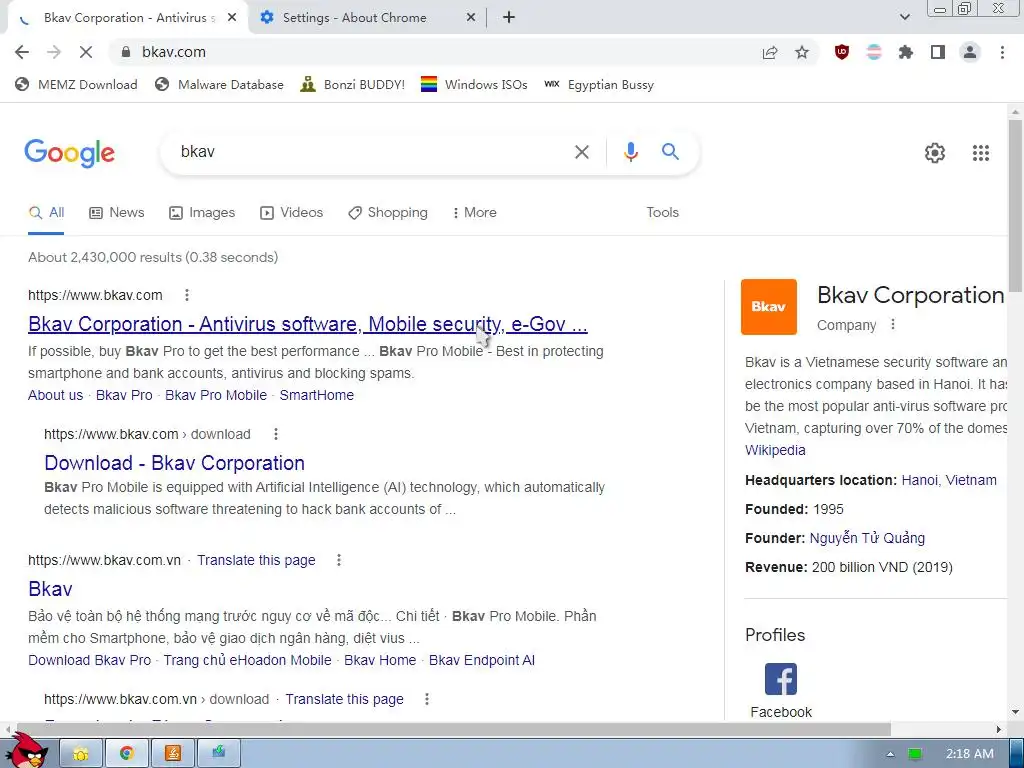The image size is (1024, 768).
Task: Show Images search results
Action: [202, 213]
